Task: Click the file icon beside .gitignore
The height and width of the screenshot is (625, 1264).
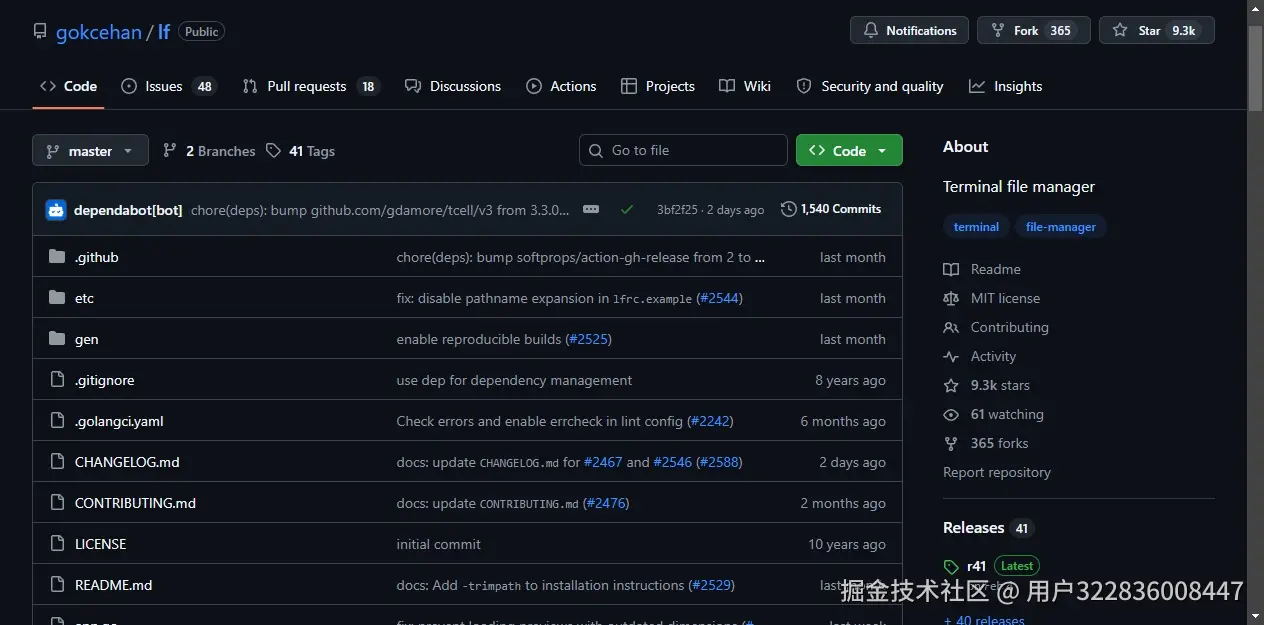Action: pyautogui.click(x=57, y=380)
